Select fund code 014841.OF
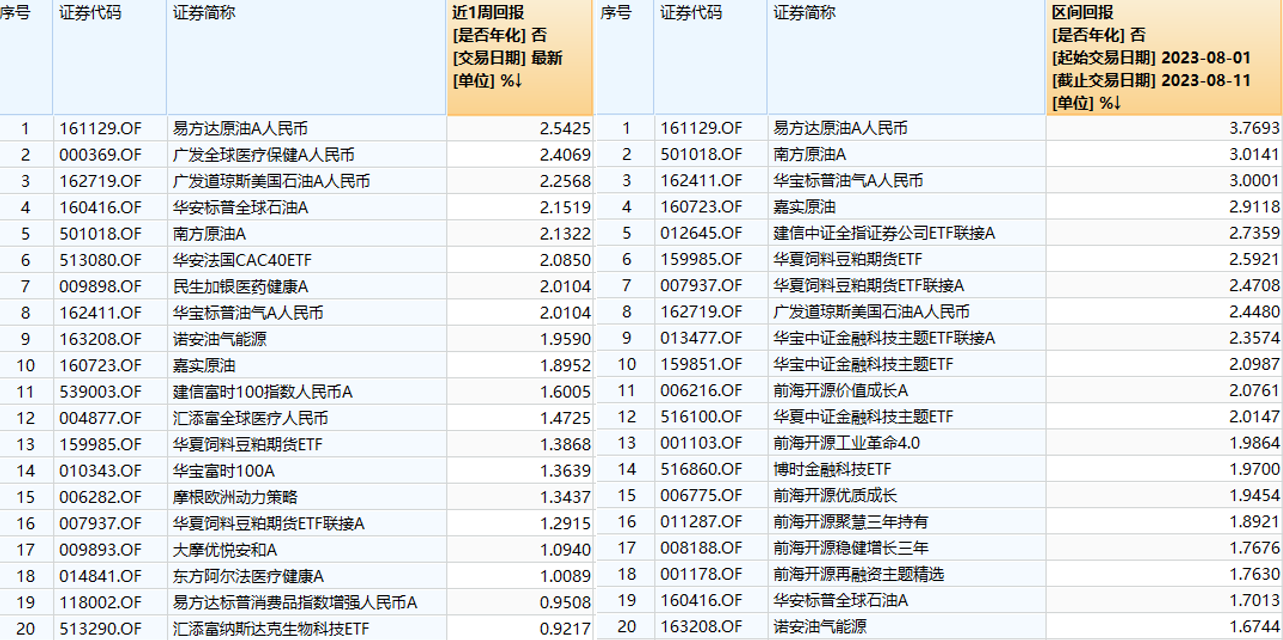 coord(101,576)
